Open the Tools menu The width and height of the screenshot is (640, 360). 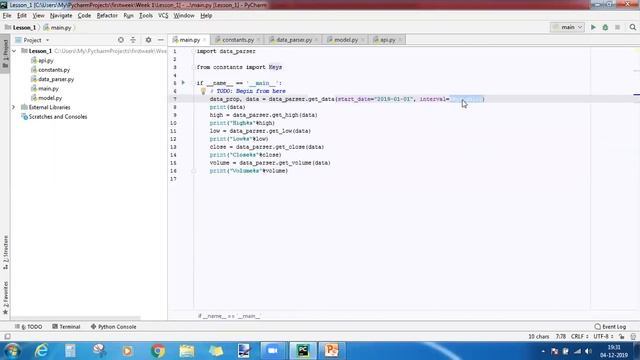coord(146,16)
